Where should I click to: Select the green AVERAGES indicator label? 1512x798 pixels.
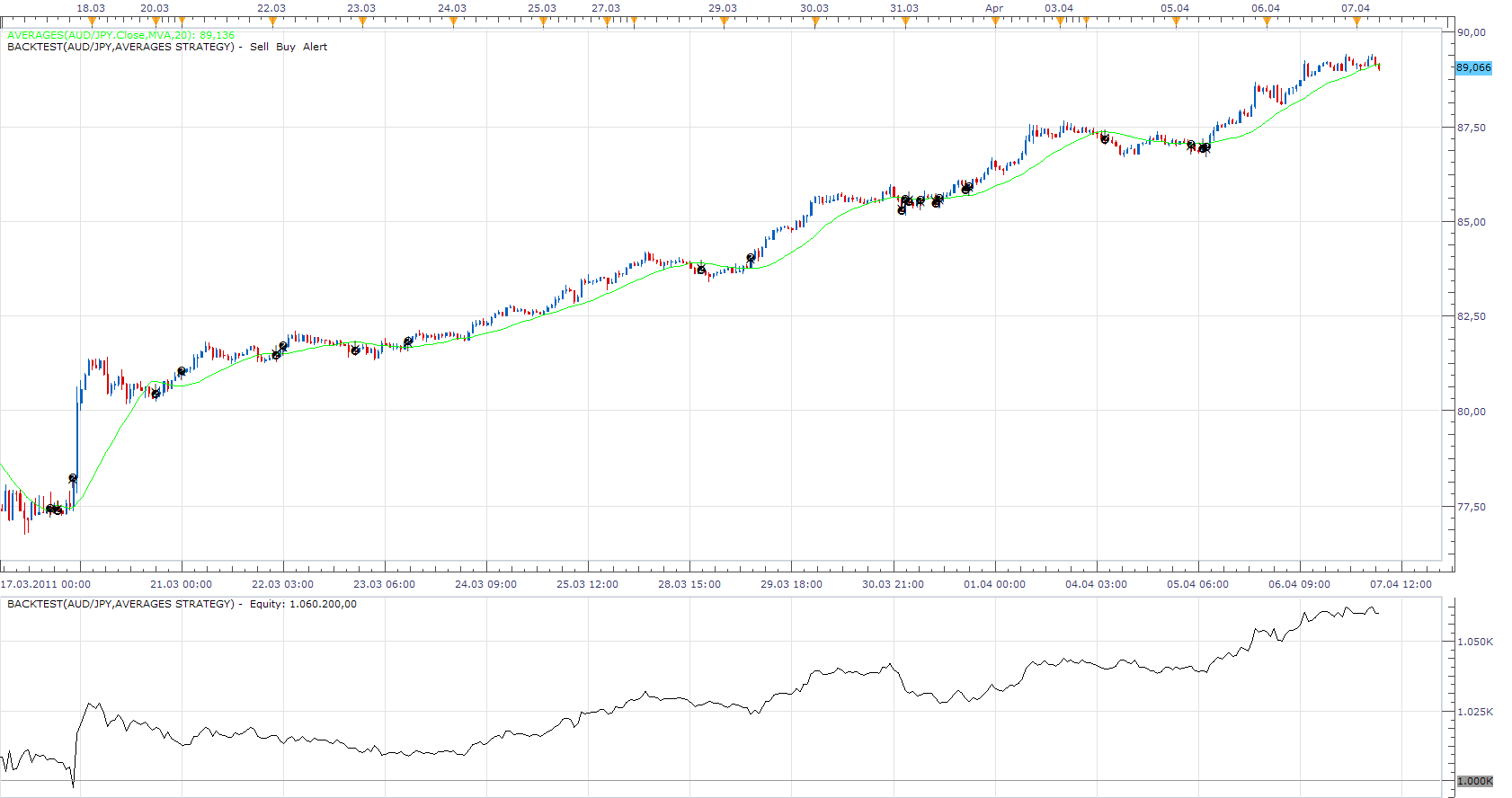coord(120,35)
